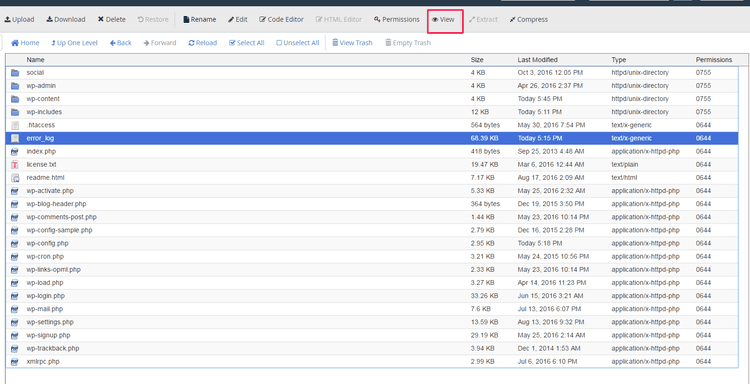Image resolution: width=750 pixels, height=384 pixels.
Task: Reload the file list
Action: 202,43
